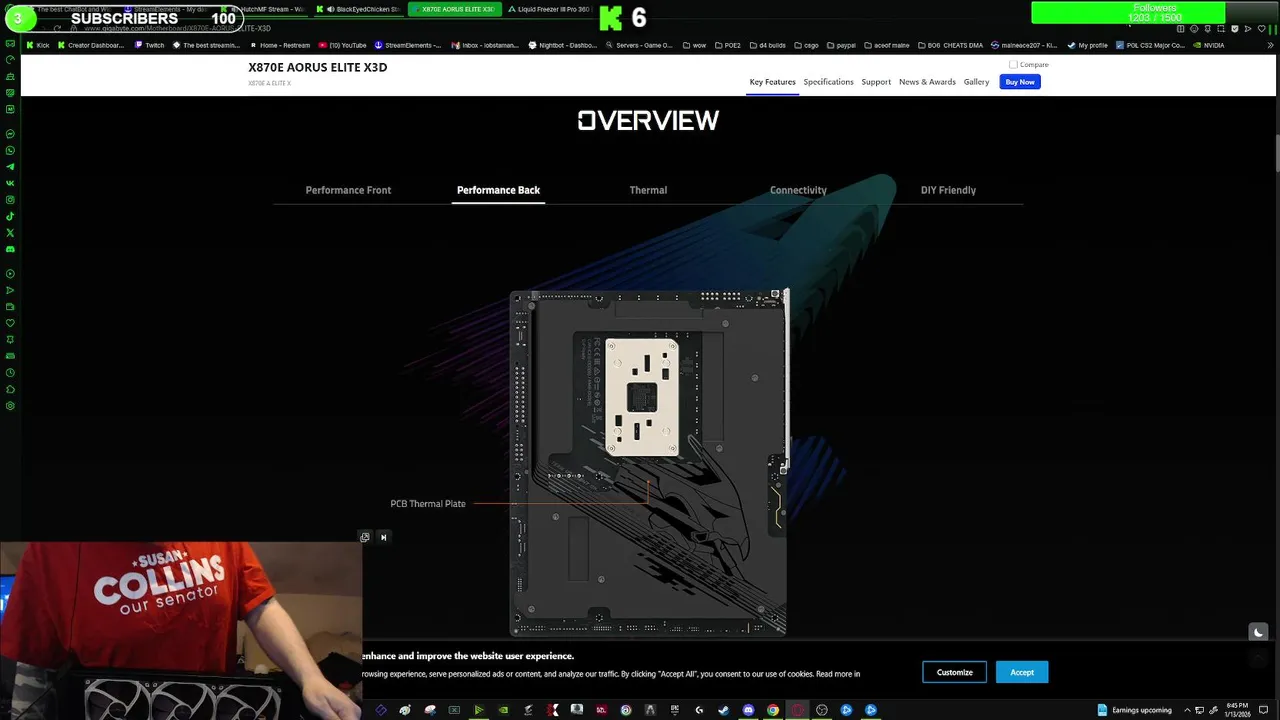Click the detach video pop-out icon
Screen dimensions: 1280x720
pos(365,537)
